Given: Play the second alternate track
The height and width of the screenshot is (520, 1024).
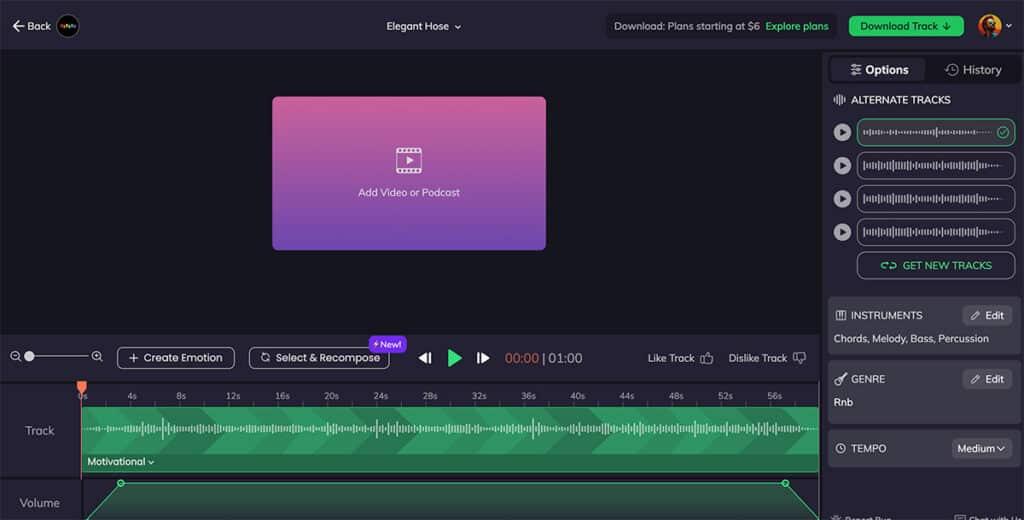Looking at the screenshot, I should point(842,165).
